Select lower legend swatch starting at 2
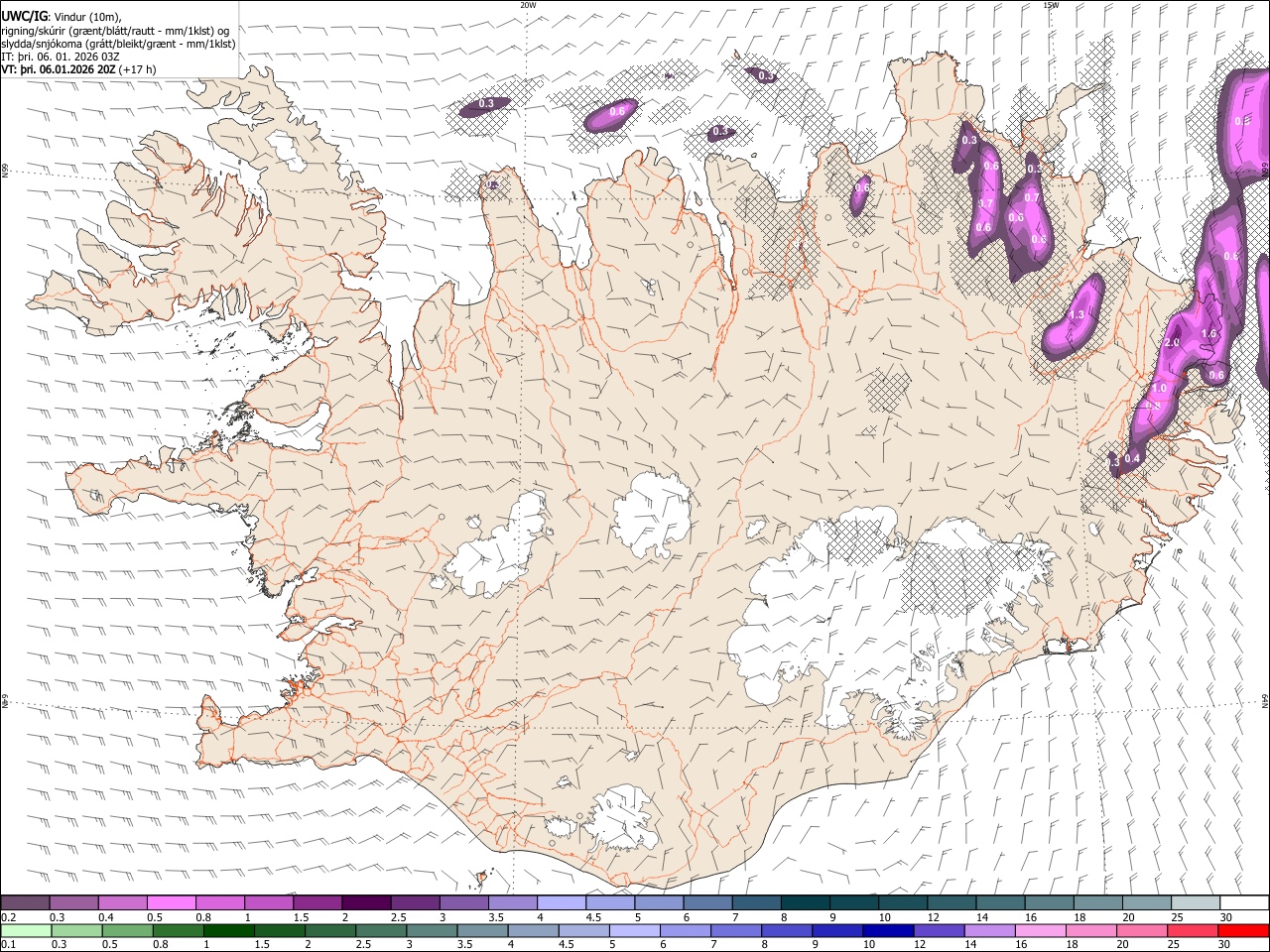 [329, 930]
